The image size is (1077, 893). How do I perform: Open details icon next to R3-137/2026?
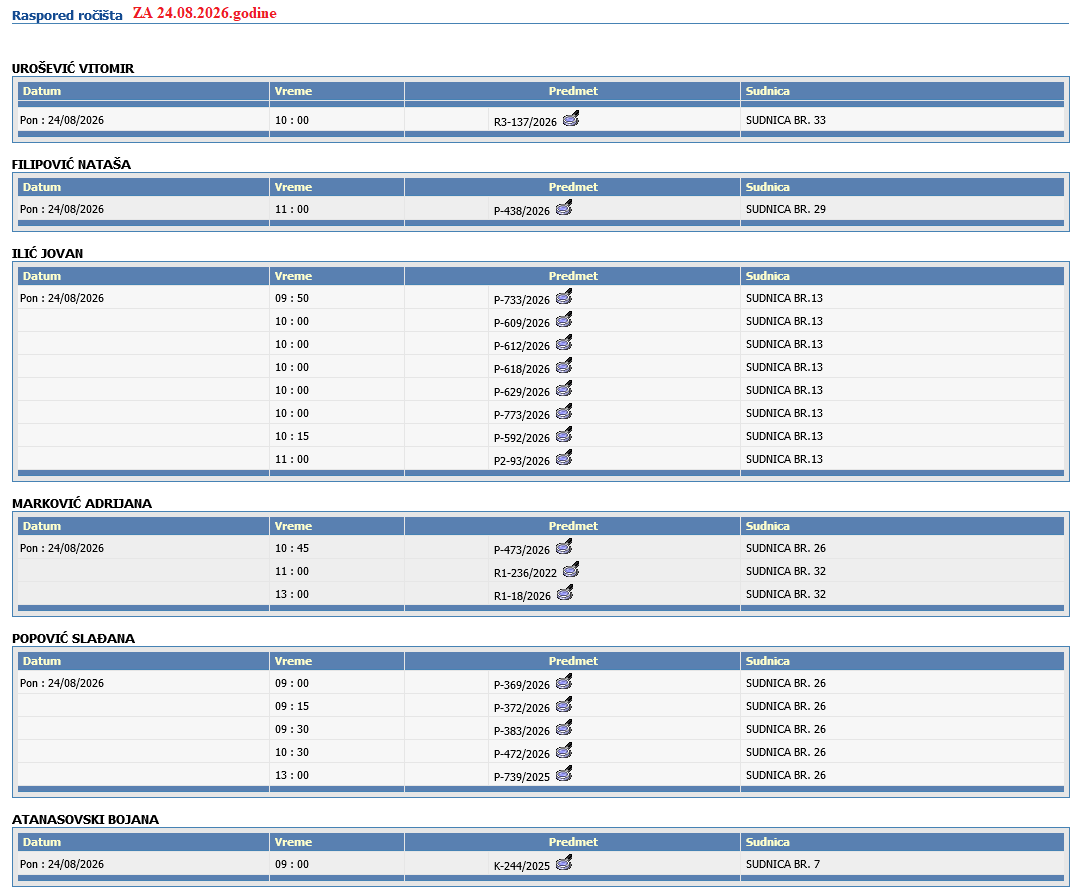[x=571, y=120]
